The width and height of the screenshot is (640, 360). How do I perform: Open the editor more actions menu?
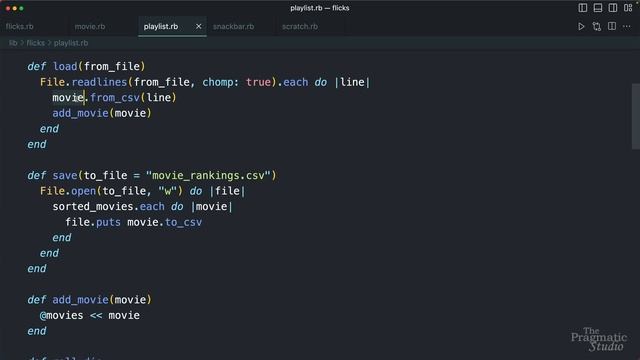click(627, 27)
